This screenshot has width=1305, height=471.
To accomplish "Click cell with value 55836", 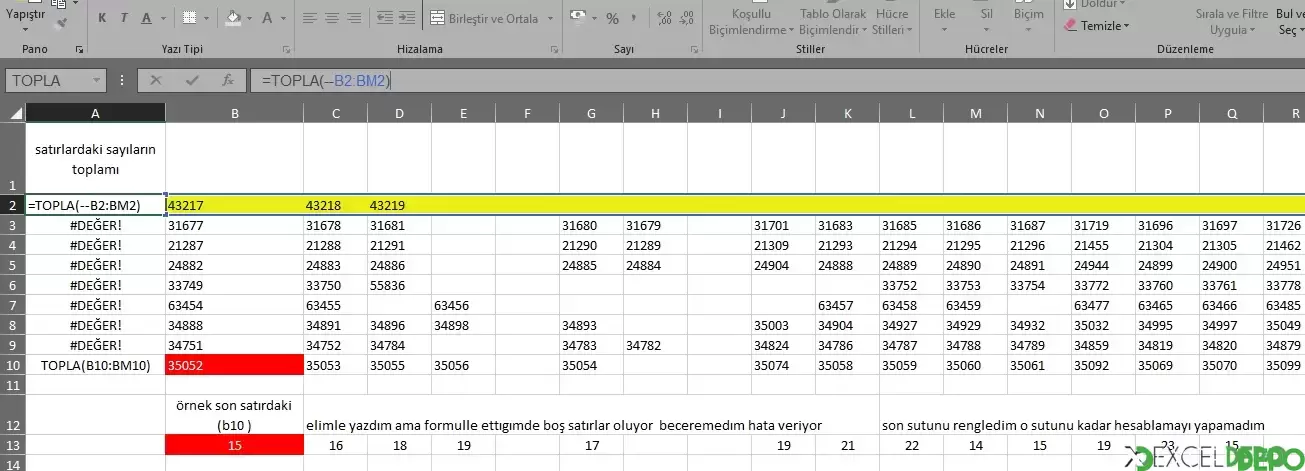I will pos(399,285).
